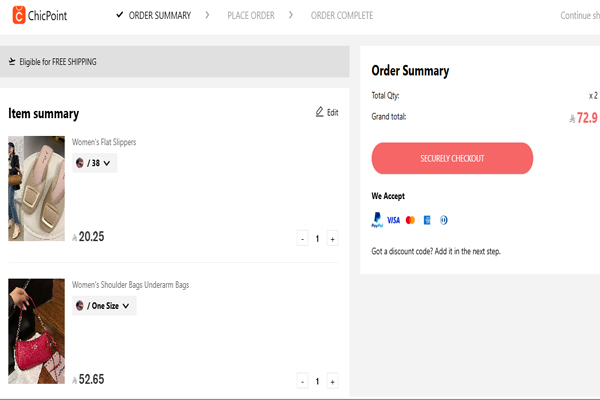Click the Diners Club card icon
The width and height of the screenshot is (600, 400).
tap(443, 219)
